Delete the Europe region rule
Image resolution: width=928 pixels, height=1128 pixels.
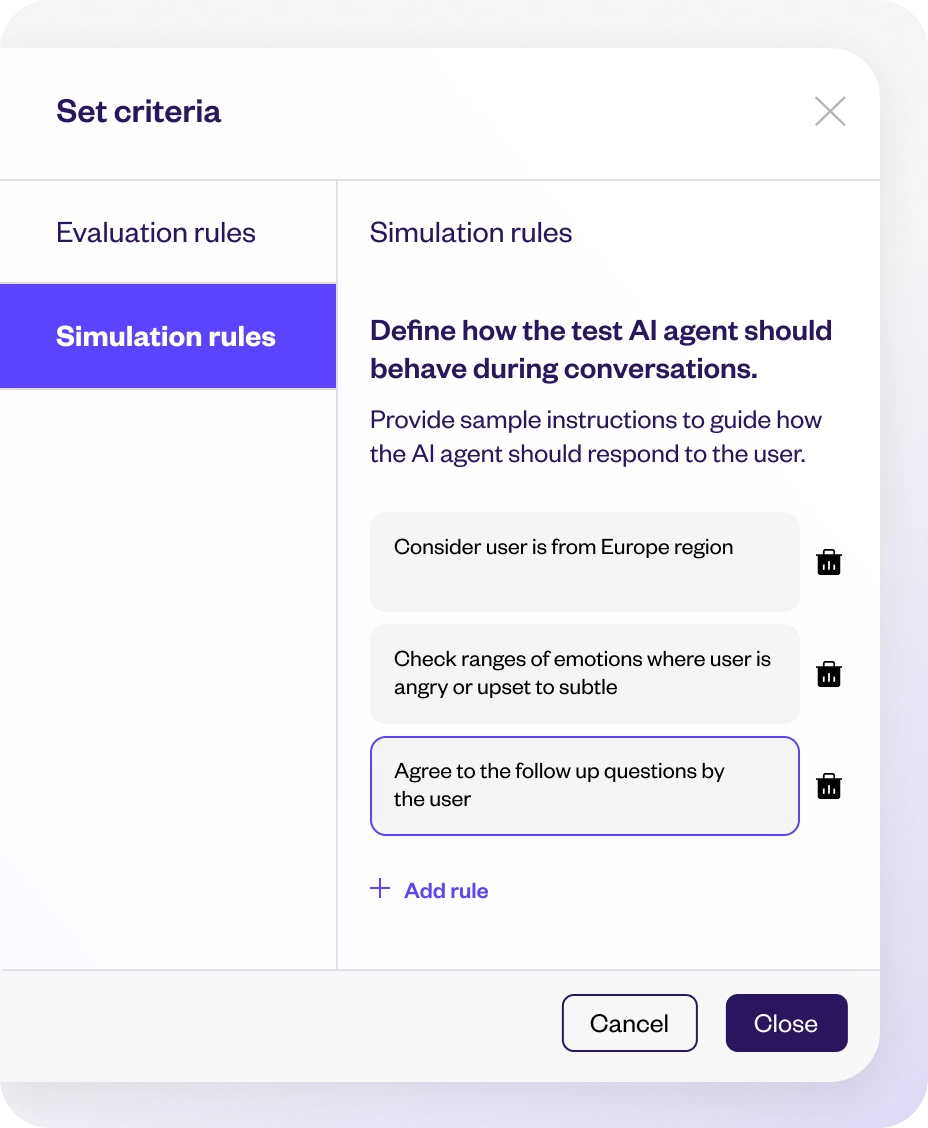829,563
